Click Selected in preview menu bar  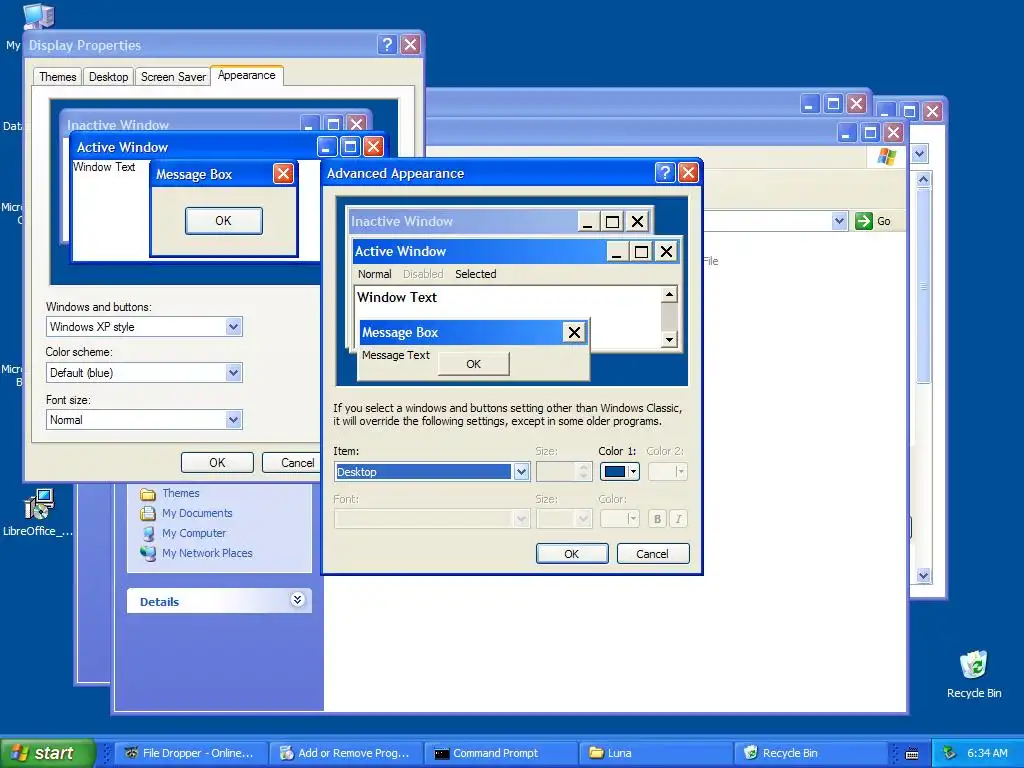475,274
